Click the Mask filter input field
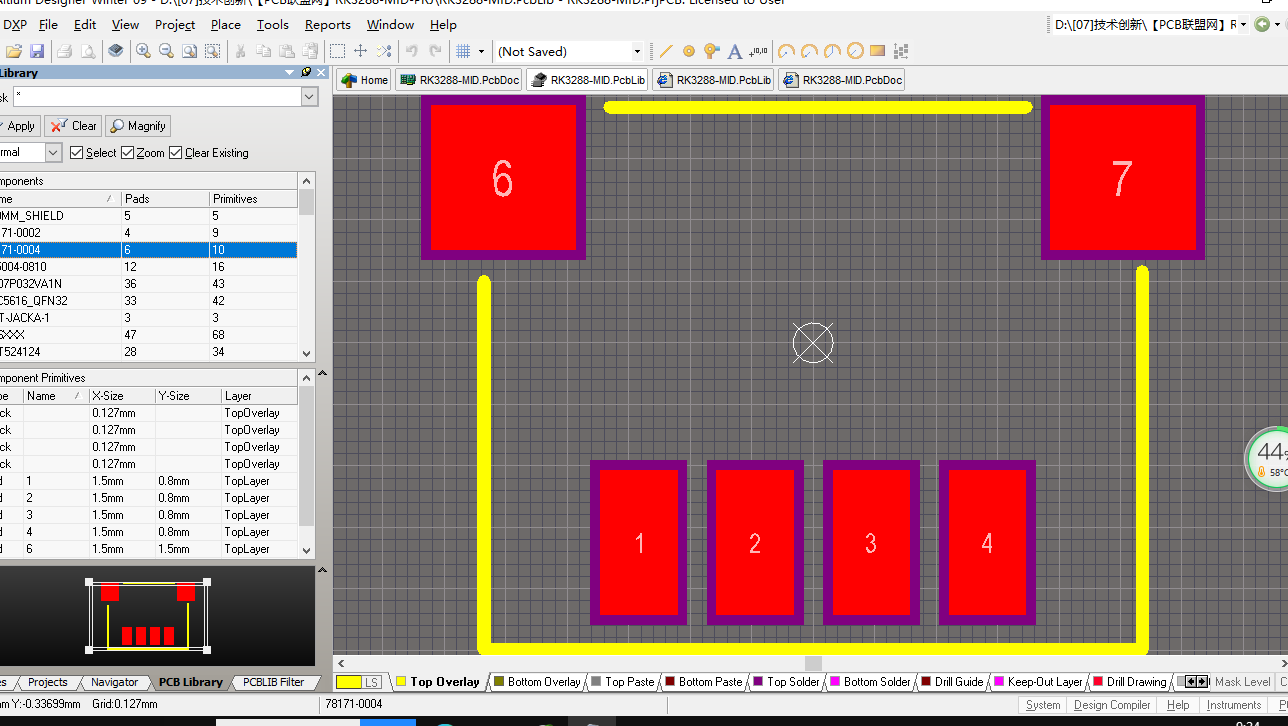The height and width of the screenshot is (726, 1288). tap(157, 96)
